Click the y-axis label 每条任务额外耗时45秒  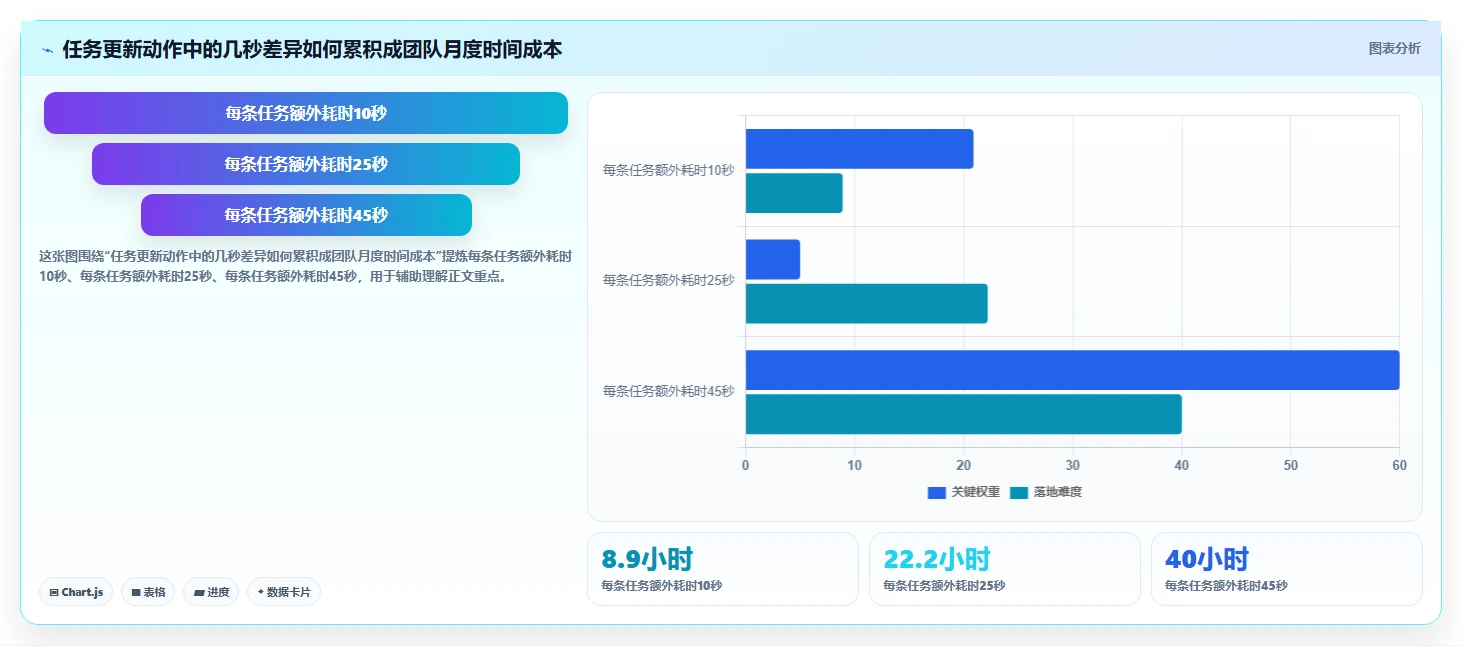click(x=668, y=391)
